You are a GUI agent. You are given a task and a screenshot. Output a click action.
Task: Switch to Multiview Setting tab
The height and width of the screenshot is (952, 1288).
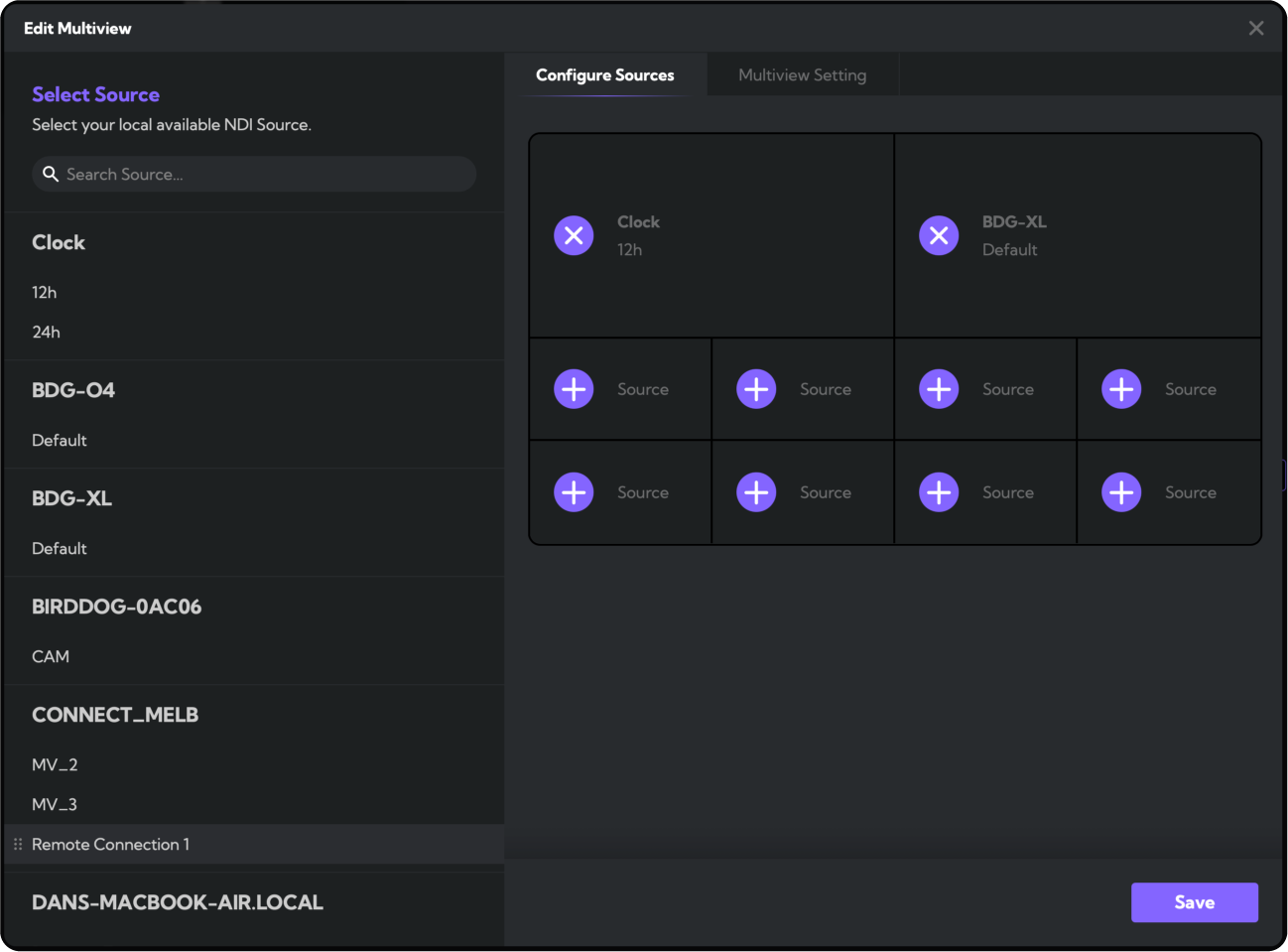click(x=802, y=75)
